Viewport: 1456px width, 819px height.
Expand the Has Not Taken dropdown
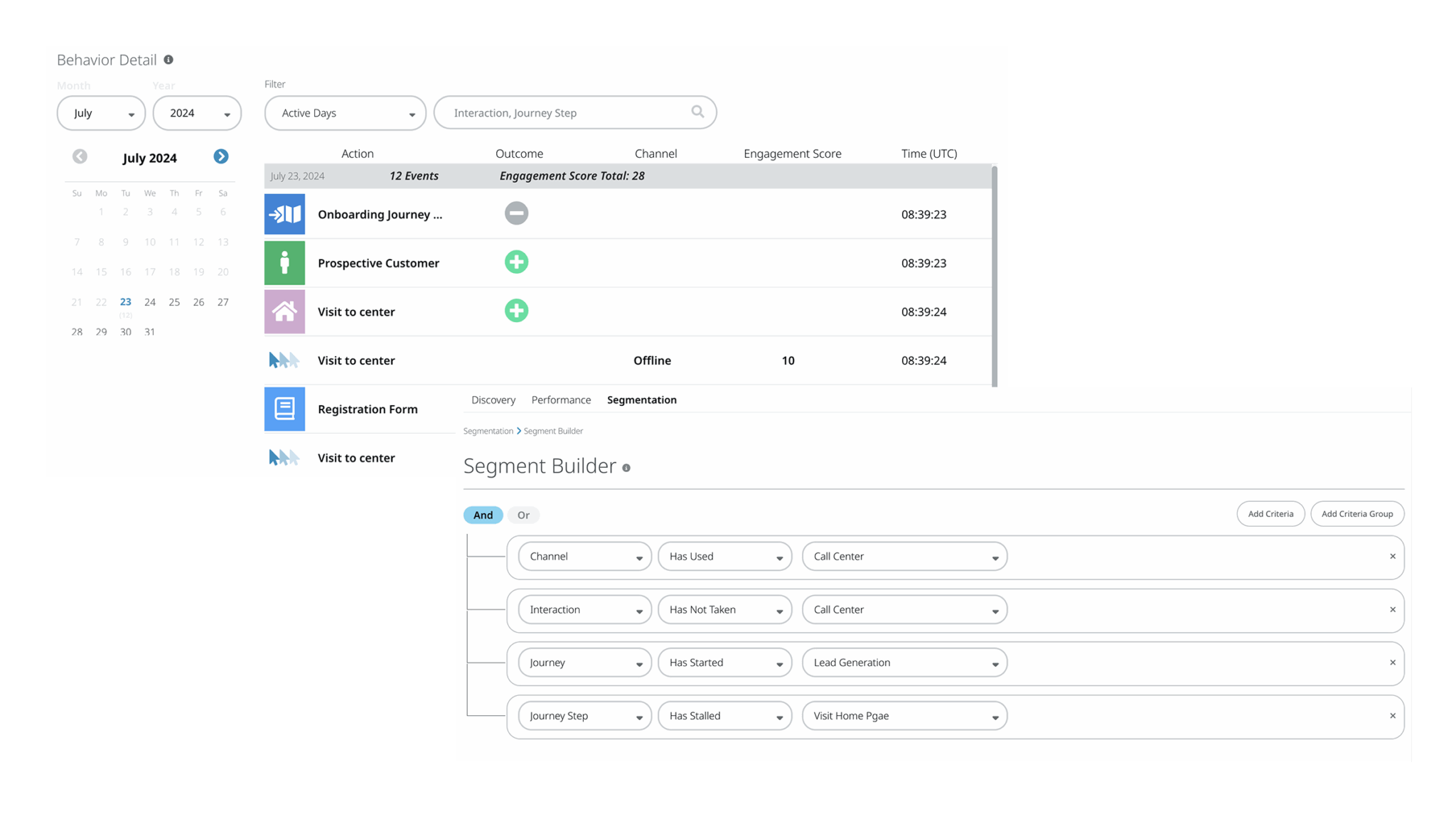(x=724, y=610)
